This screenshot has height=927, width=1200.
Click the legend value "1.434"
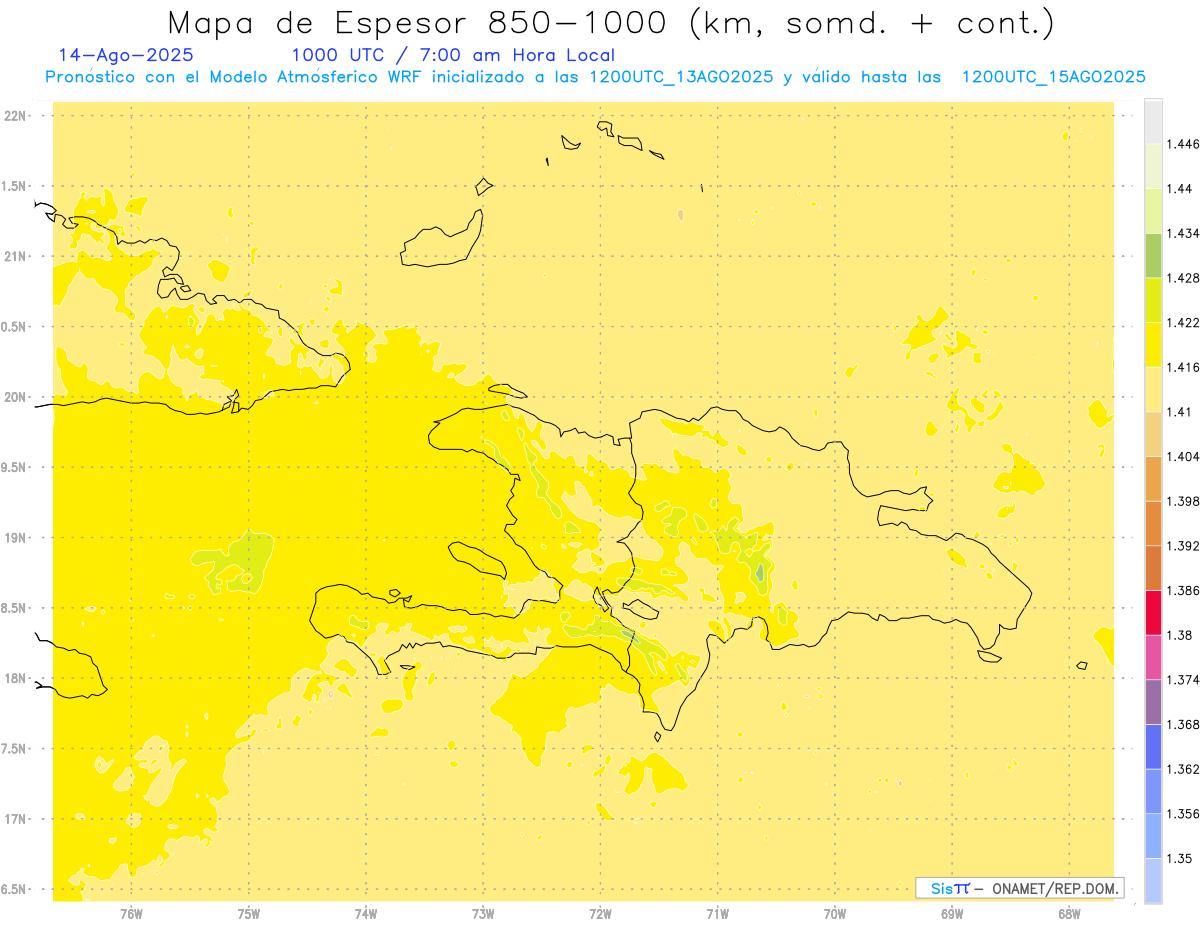pos(1183,233)
